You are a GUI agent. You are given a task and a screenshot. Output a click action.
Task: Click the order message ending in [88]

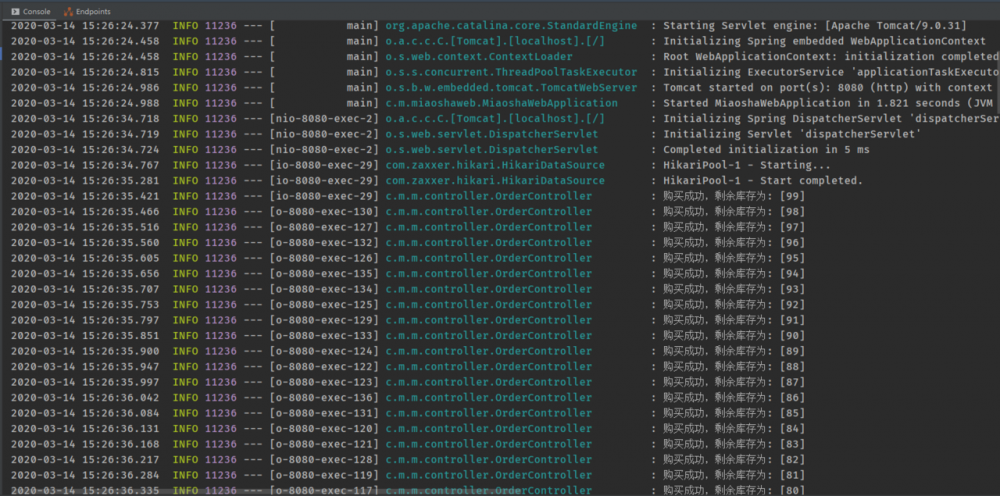click(734, 367)
